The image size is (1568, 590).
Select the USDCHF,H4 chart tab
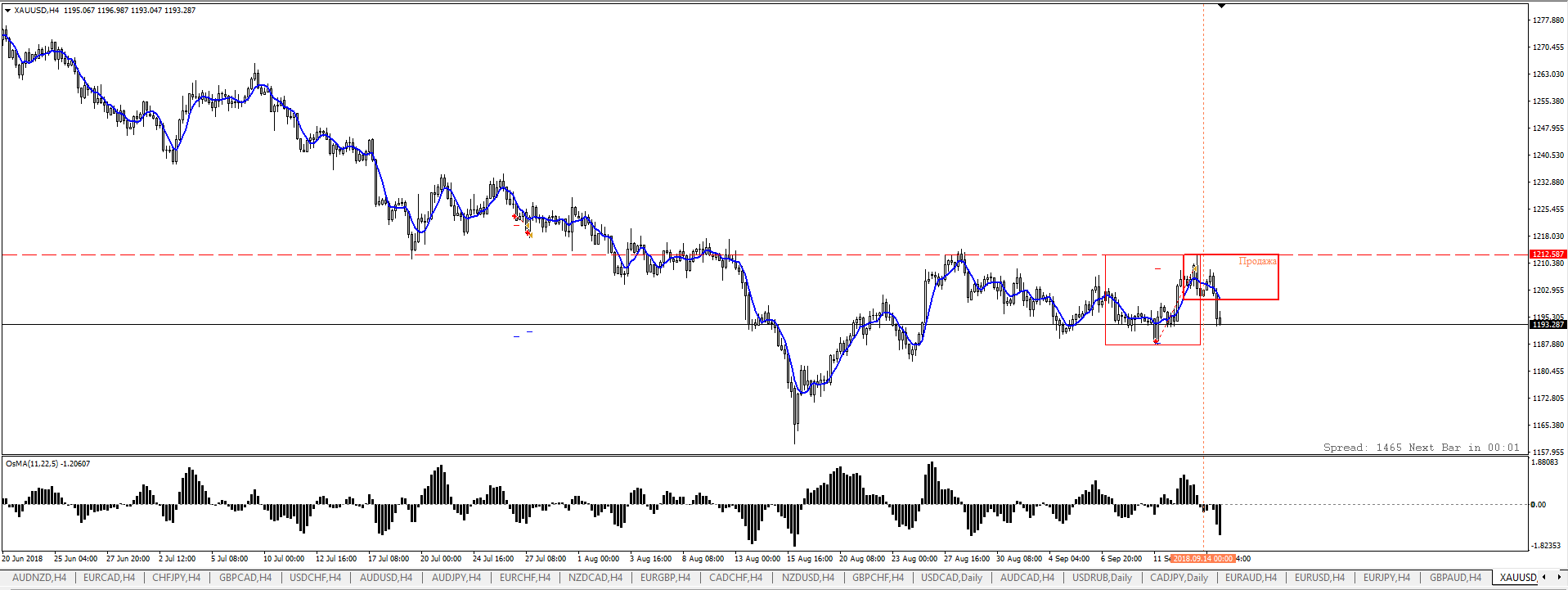[x=315, y=578]
